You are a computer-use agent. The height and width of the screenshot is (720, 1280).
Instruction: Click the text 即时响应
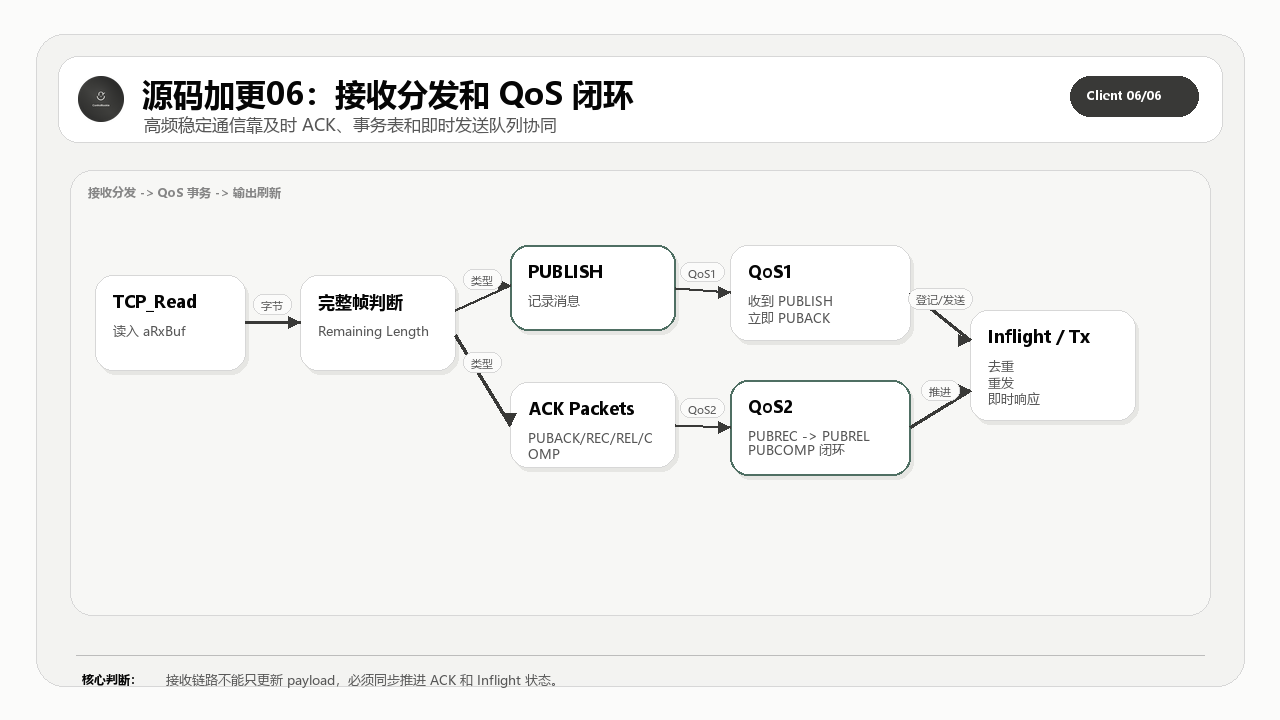[1014, 399]
